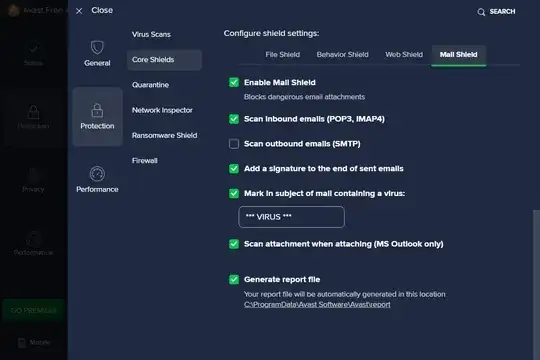The height and width of the screenshot is (360, 540).
Task: Uncheck Scan inbound emails (POP3, IMAP4)
Action: (234, 119)
